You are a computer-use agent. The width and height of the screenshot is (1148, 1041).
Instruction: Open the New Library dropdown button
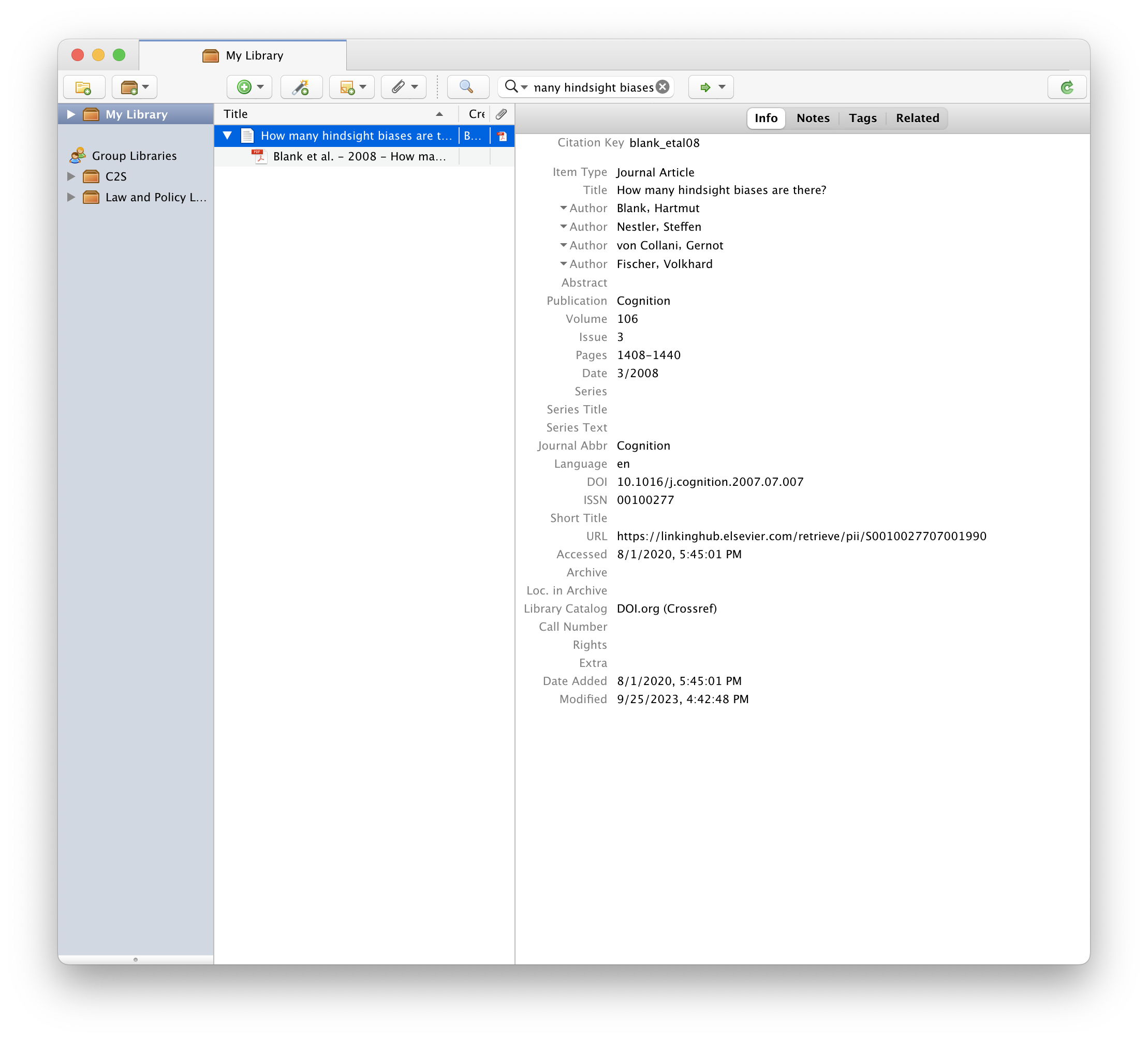coord(135,87)
